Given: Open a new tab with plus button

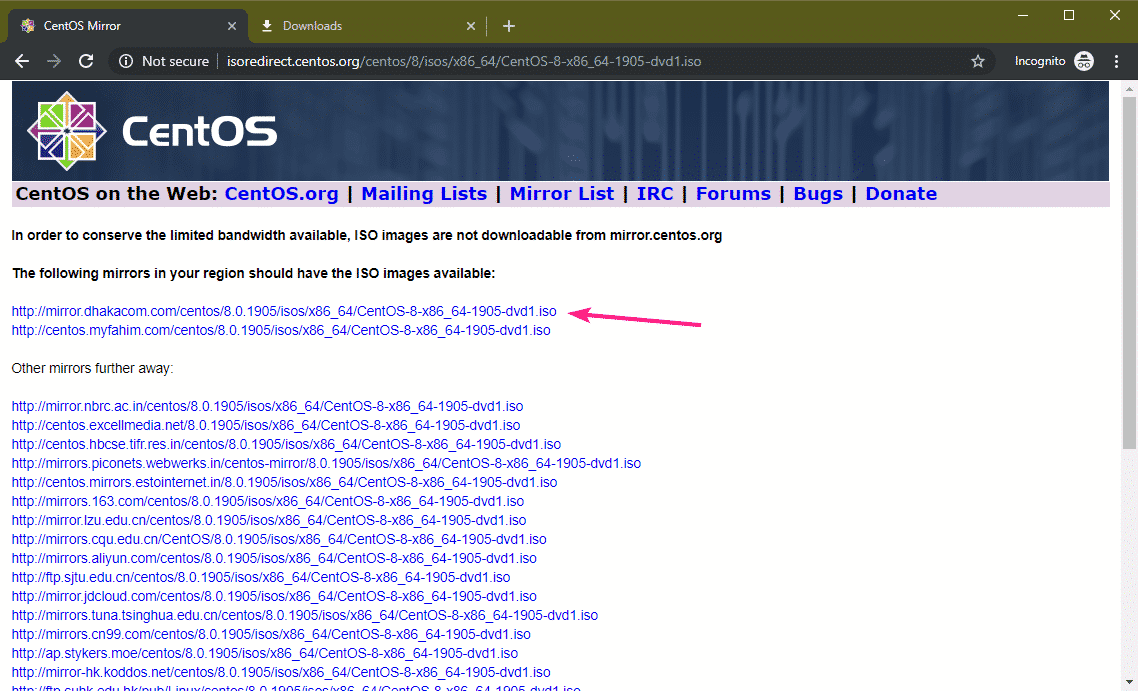Looking at the screenshot, I should pos(509,26).
